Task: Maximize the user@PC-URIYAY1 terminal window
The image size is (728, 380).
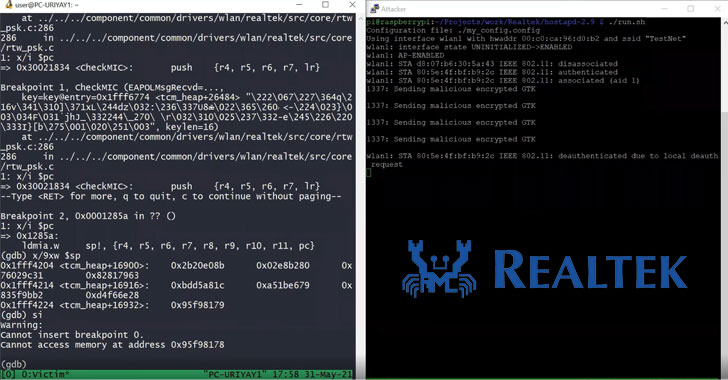Action: click(x=325, y=5)
